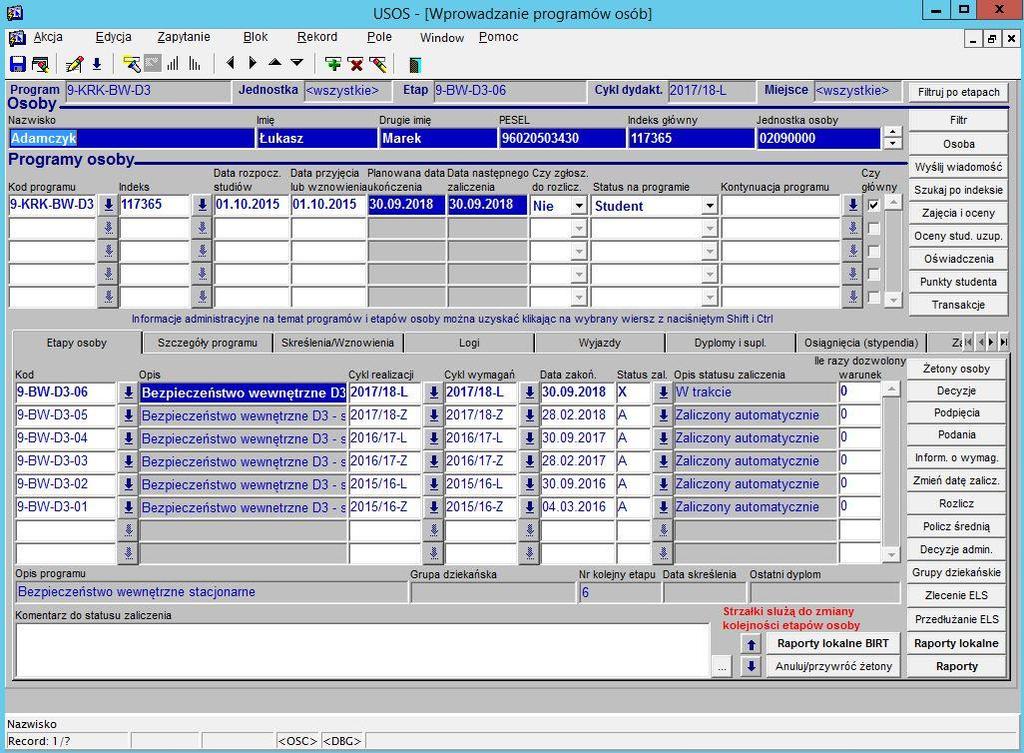Click tab strip scroll-to-end arrow

pyautogui.click(x=1004, y=342)
